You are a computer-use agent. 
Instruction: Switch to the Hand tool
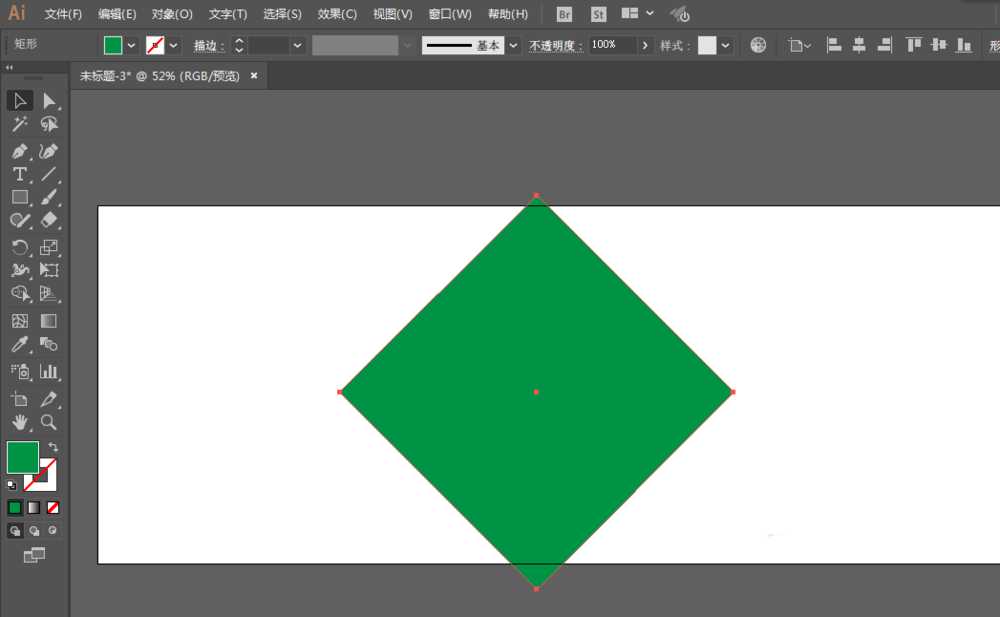pos(19,422)
